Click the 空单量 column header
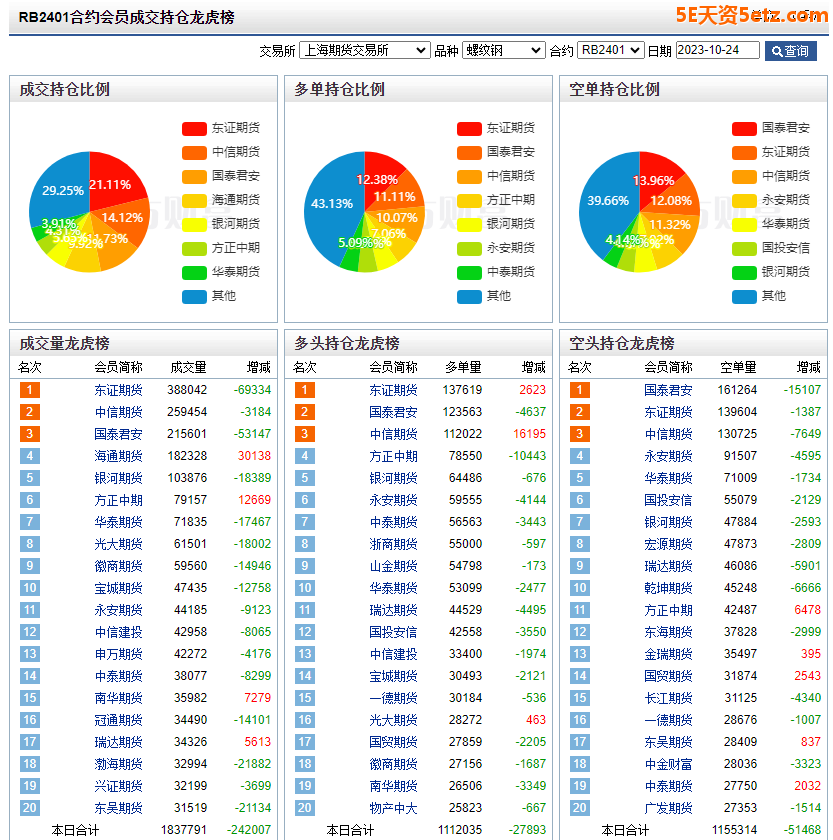The image size is (833, 840). [x=738, y=367]
